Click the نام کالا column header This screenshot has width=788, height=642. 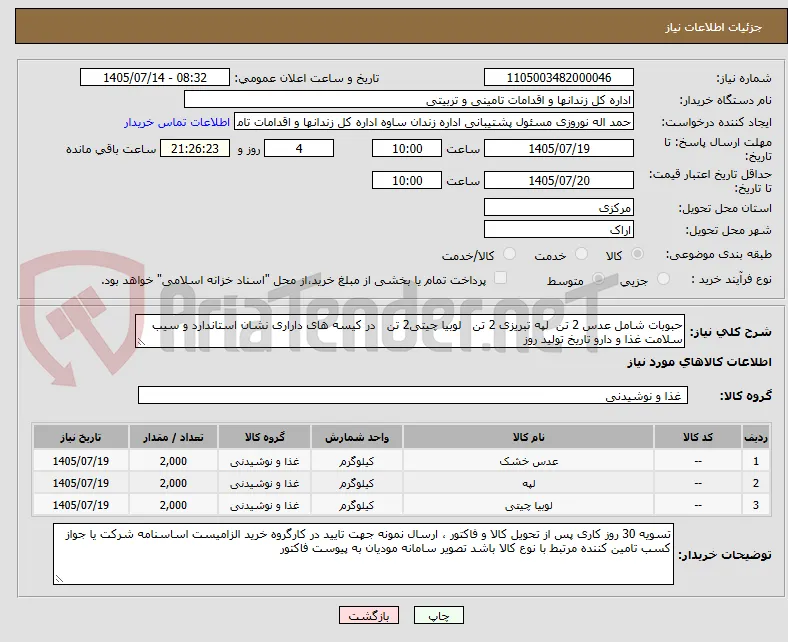(x=528, y=437)
